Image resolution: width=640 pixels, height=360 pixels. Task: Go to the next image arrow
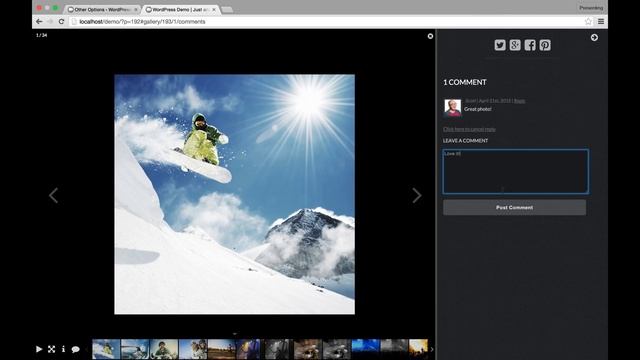click(x=416, y=195)
